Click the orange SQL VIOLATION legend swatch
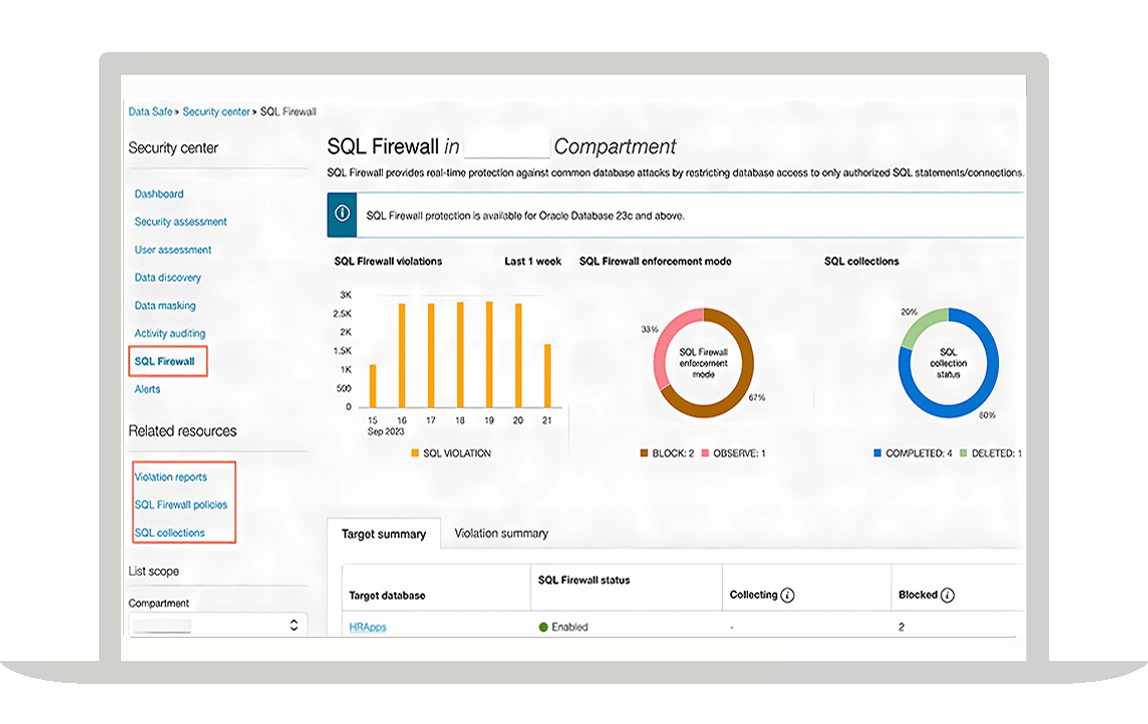1148x724 pixels. [415, 454]
